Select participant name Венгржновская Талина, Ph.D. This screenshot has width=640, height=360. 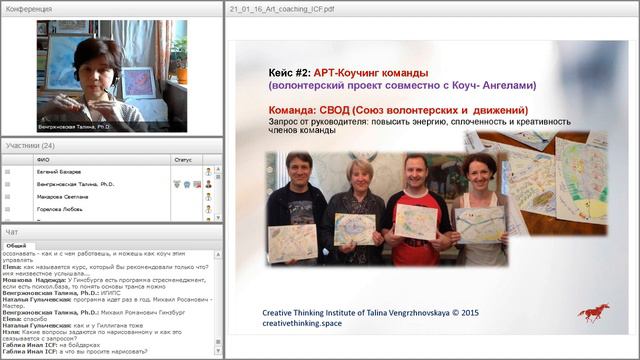(76, 184)
